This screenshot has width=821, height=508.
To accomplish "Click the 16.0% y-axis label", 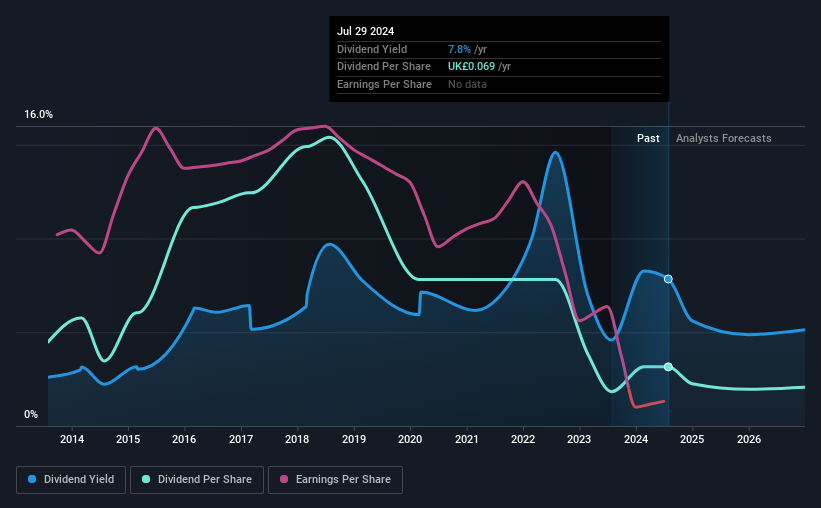I will pyautogui.click(x=38, y=115).
